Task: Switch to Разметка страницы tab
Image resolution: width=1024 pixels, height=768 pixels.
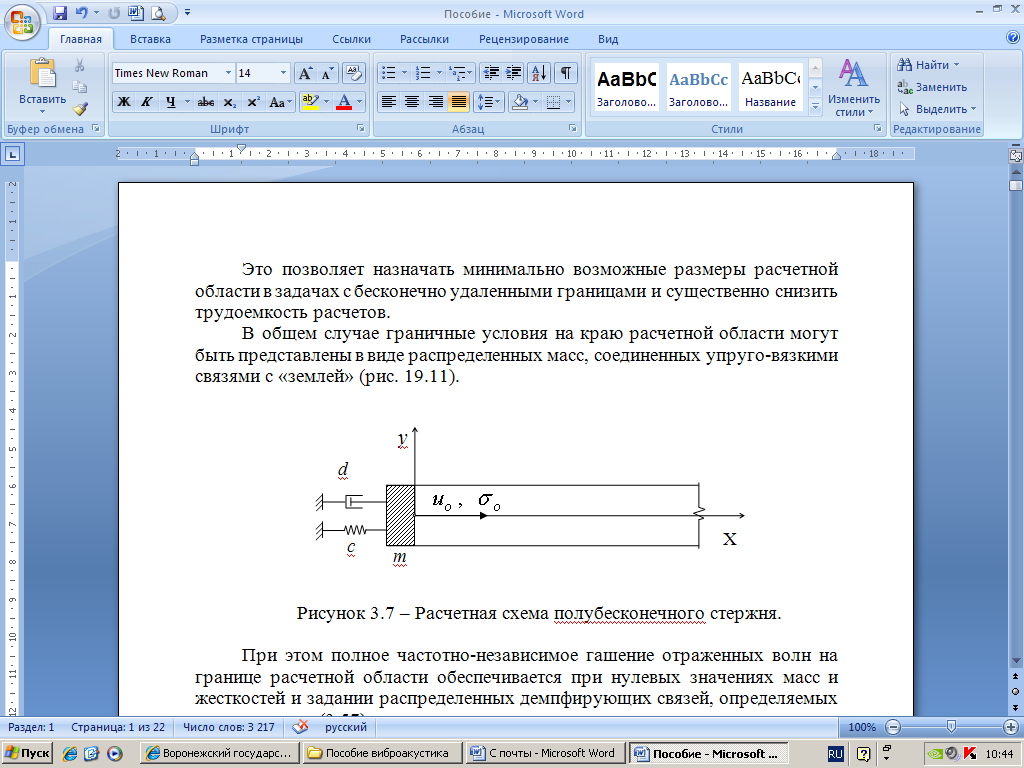Action: [x=251, y=39]
